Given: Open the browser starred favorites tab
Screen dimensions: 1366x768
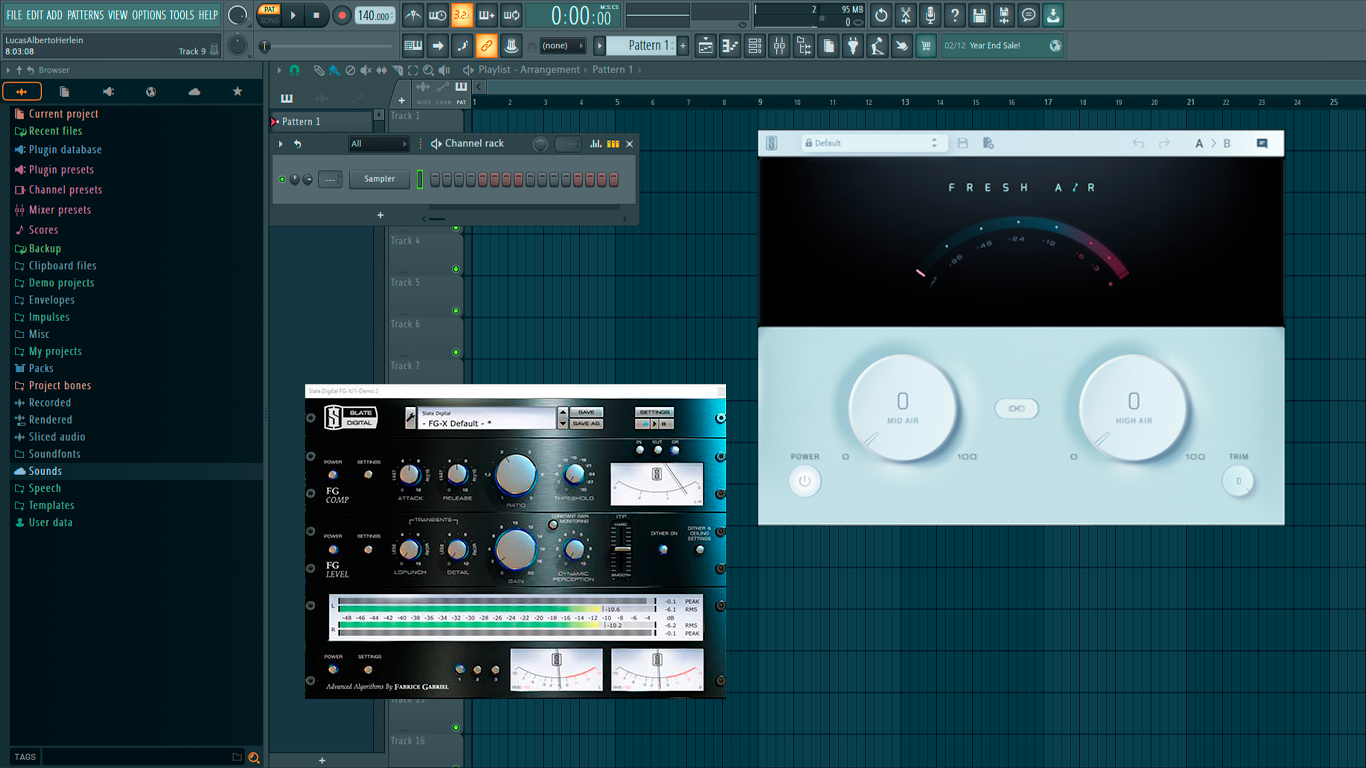Looking at the screenshot, I should tap(237, 92).
